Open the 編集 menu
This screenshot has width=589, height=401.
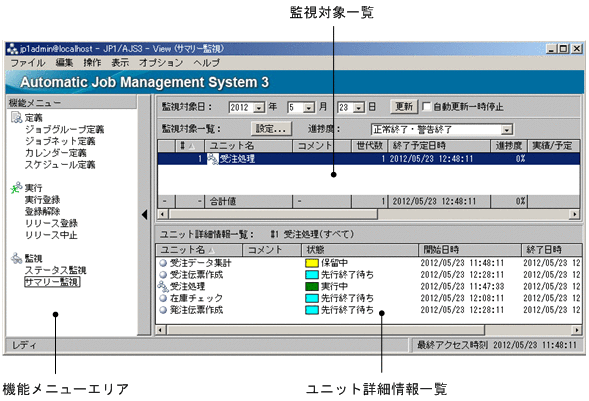pyautogui.click(x=65, y=63)
